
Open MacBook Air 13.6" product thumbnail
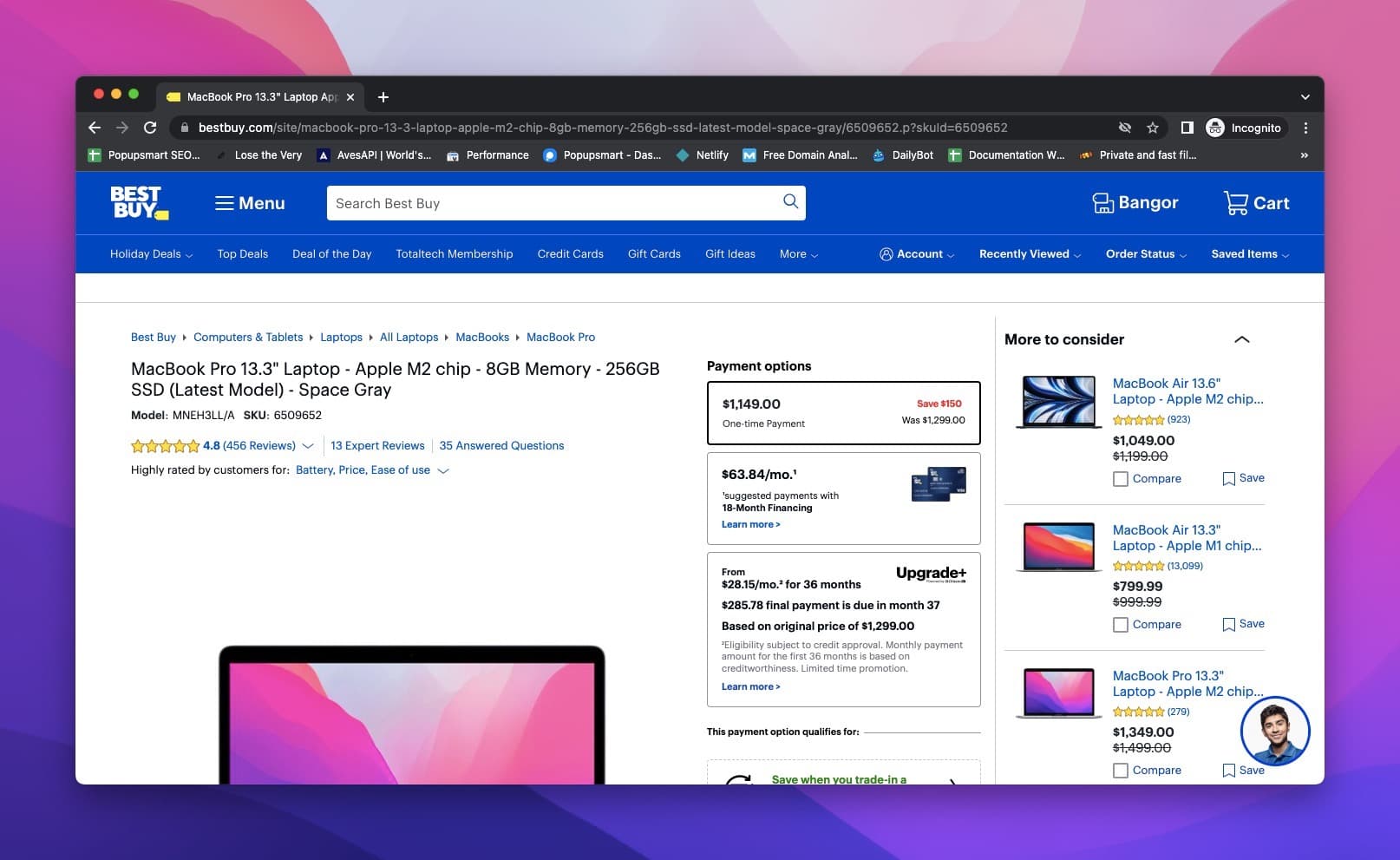1057,402
